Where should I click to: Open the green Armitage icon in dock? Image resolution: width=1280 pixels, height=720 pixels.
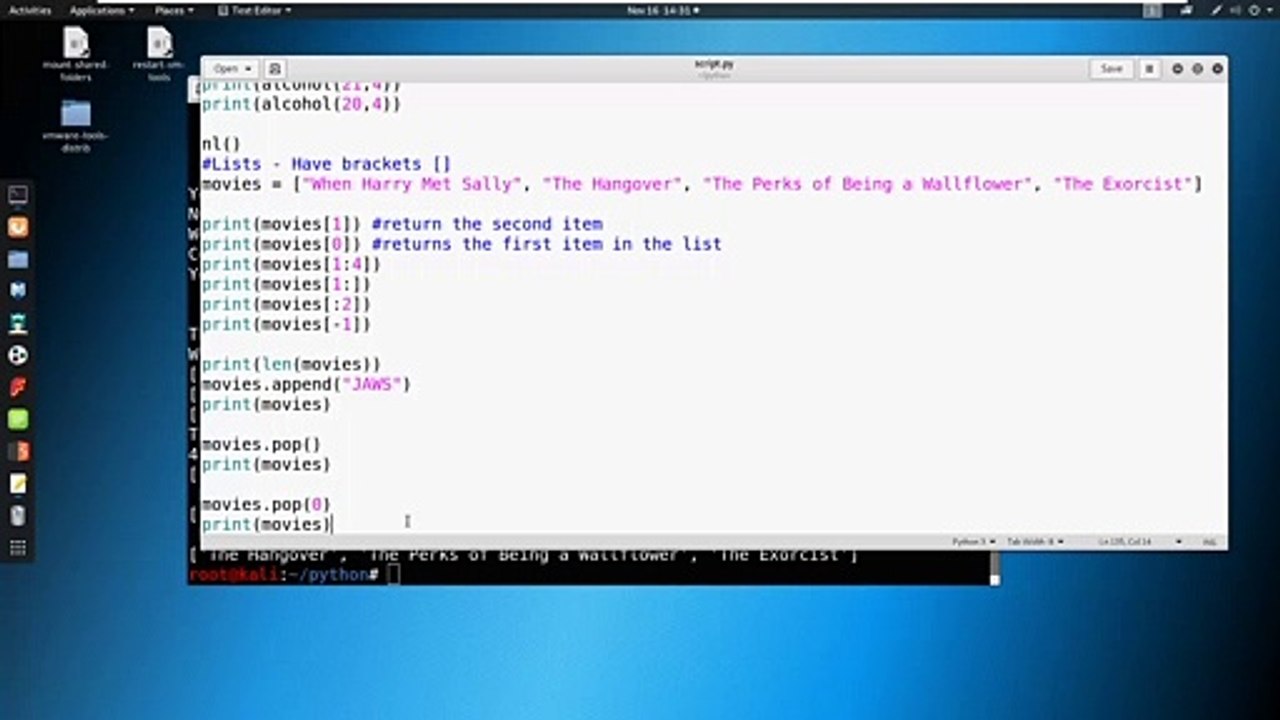coord(18,323)
